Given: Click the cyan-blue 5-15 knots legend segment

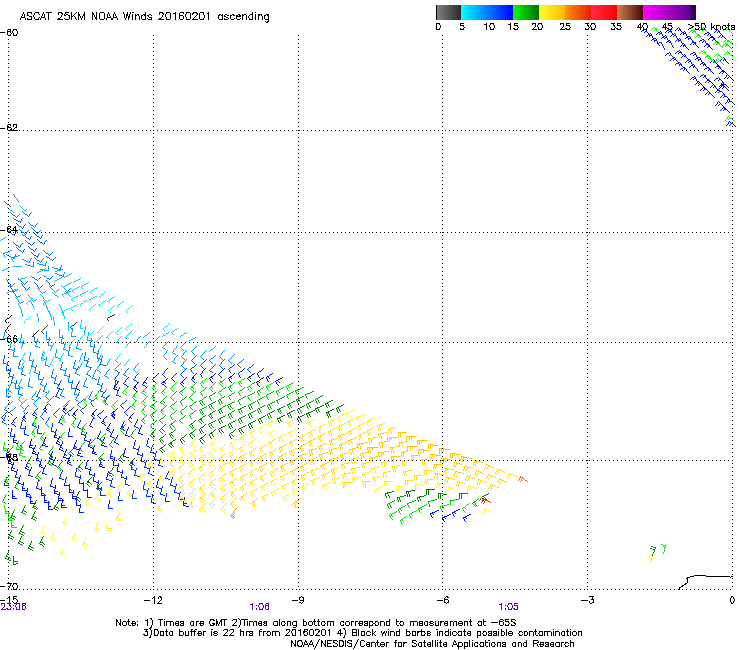Looking at the screenshot, I should pyautogui.click(x=487, y=12).
